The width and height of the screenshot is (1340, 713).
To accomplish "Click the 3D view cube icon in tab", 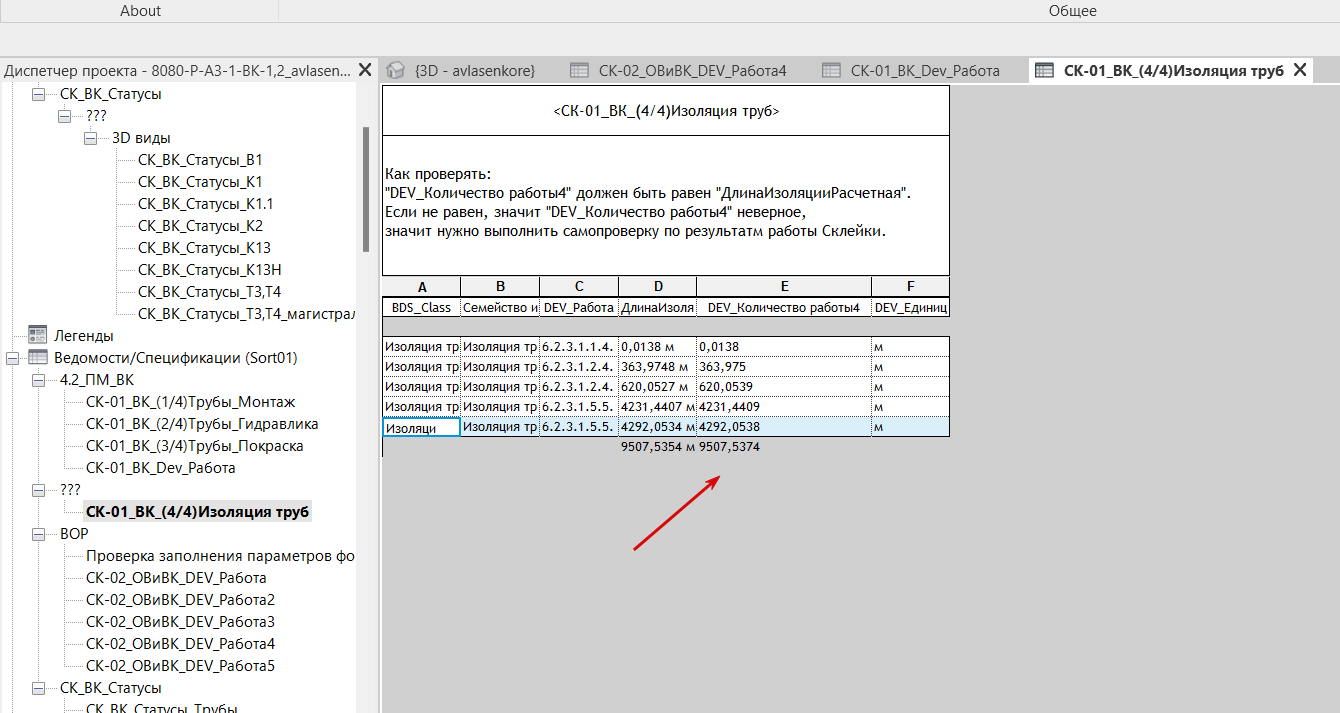I will click(x=396, y=70).
